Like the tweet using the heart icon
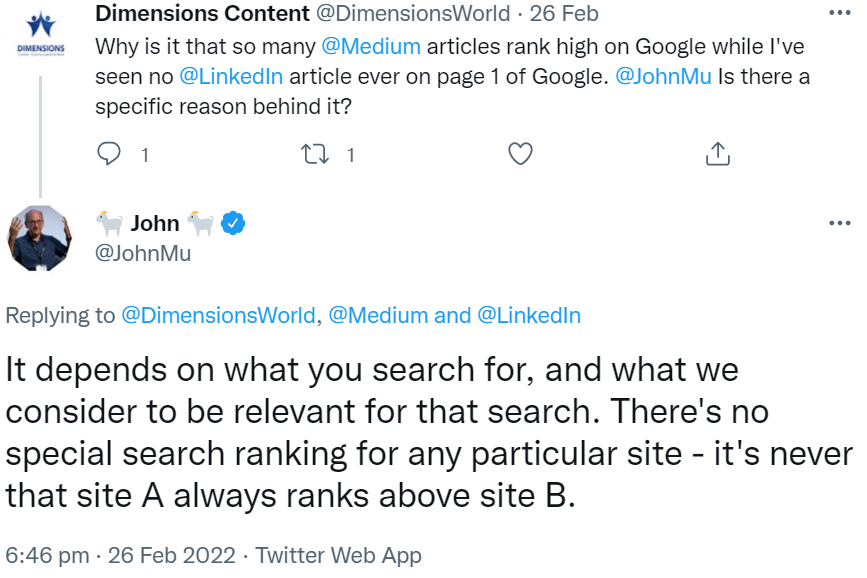The width and height of the screenshot is (867, 578). [x=519, y=154]
